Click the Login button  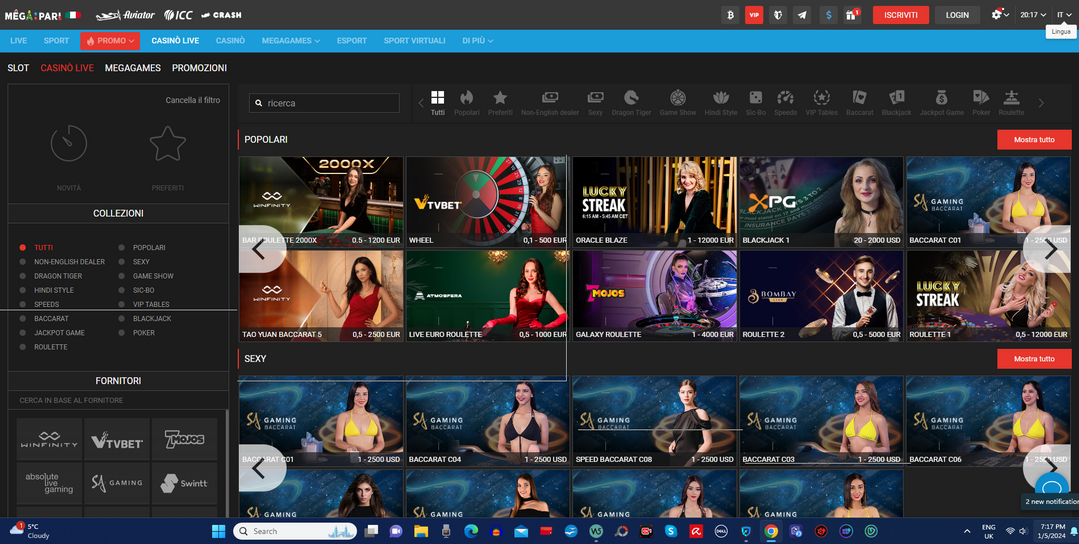tap(957, 14)
